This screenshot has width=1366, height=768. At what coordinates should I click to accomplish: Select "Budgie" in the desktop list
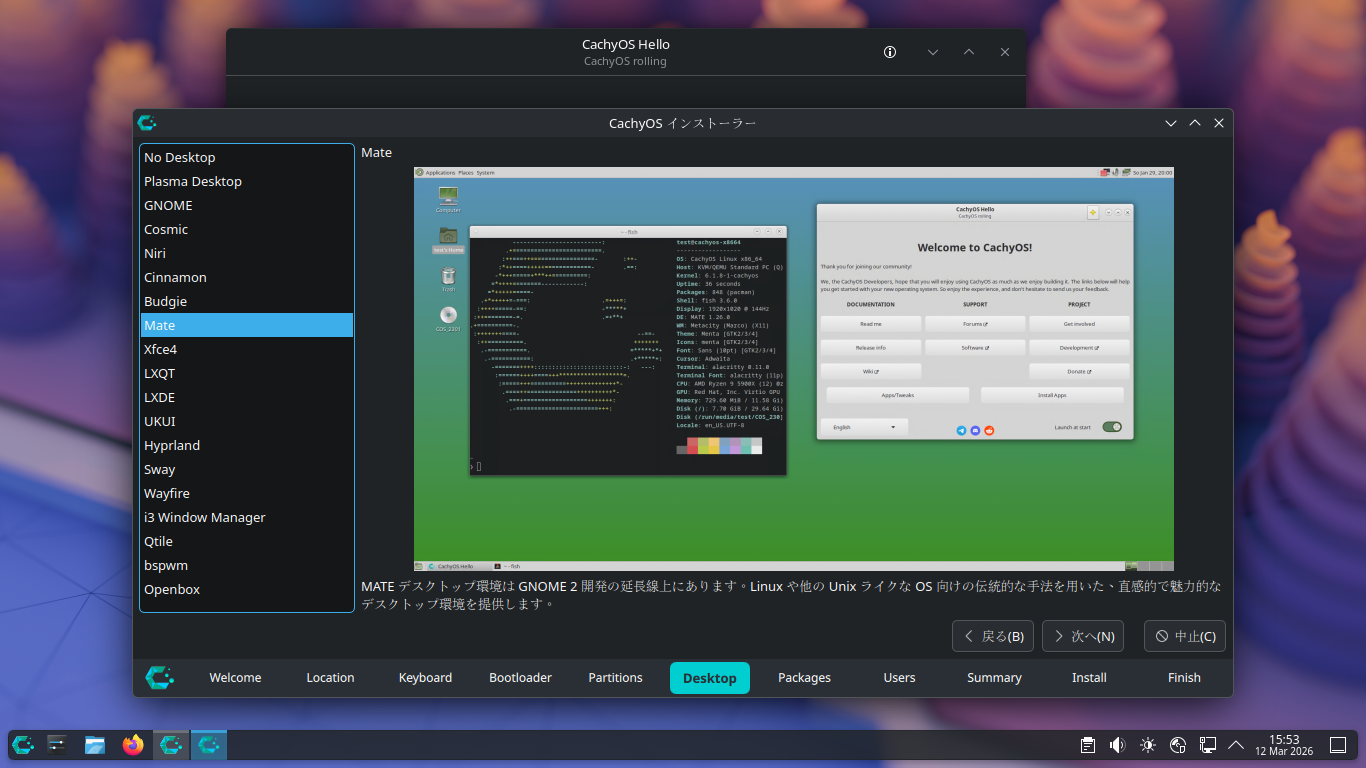(247, 301)
